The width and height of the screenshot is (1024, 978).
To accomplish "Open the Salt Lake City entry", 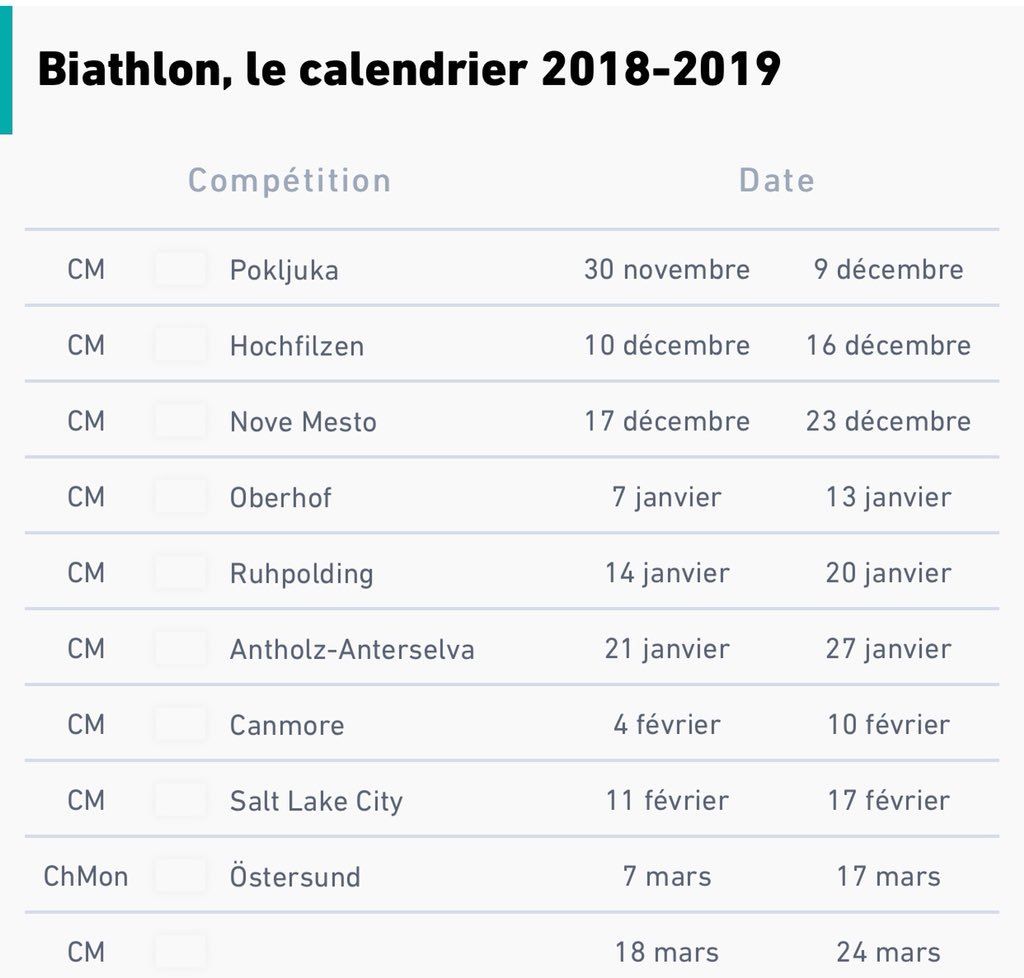I will pos(316,801).
